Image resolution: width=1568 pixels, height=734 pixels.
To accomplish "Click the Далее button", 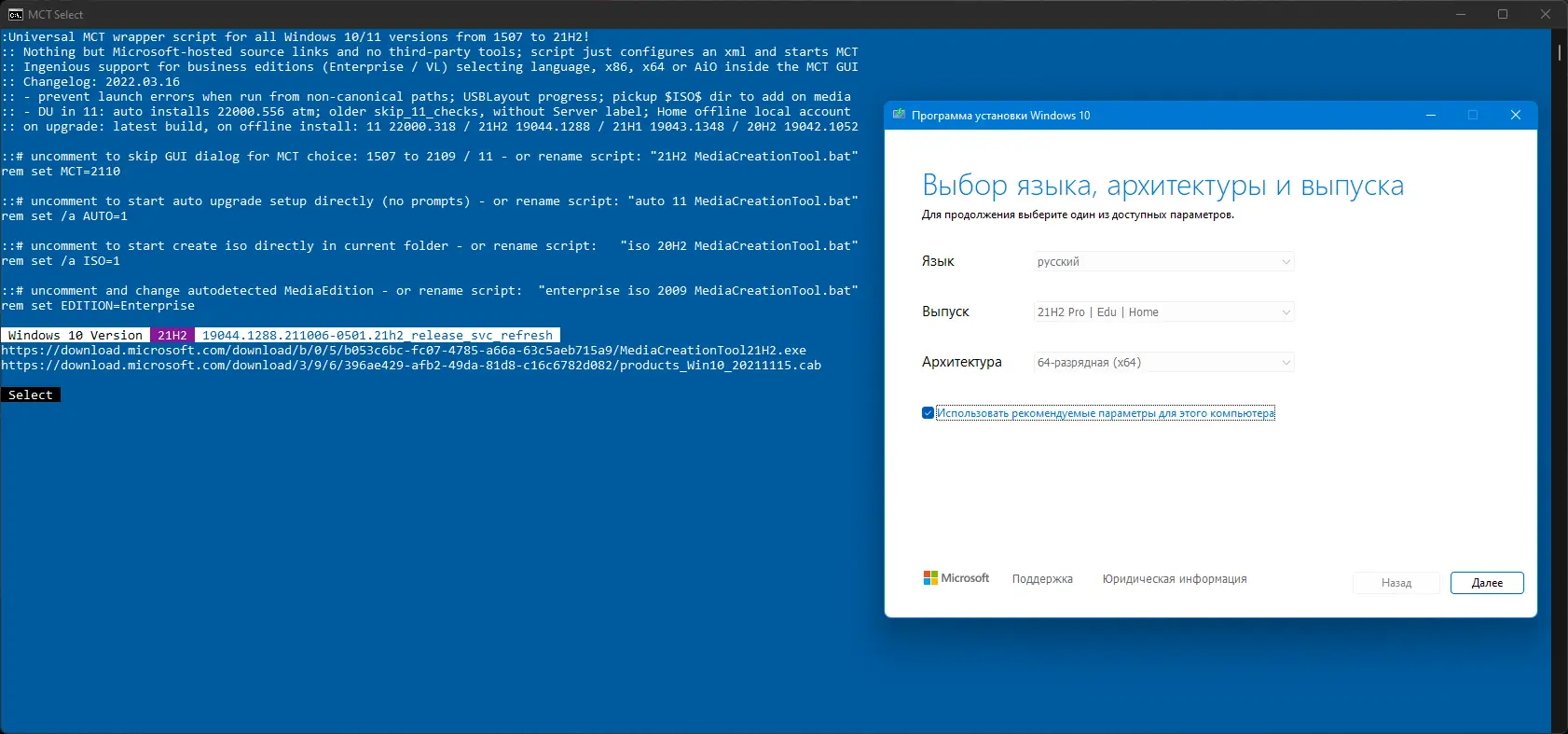I will pyautogui.click(x=1487, y=583).
